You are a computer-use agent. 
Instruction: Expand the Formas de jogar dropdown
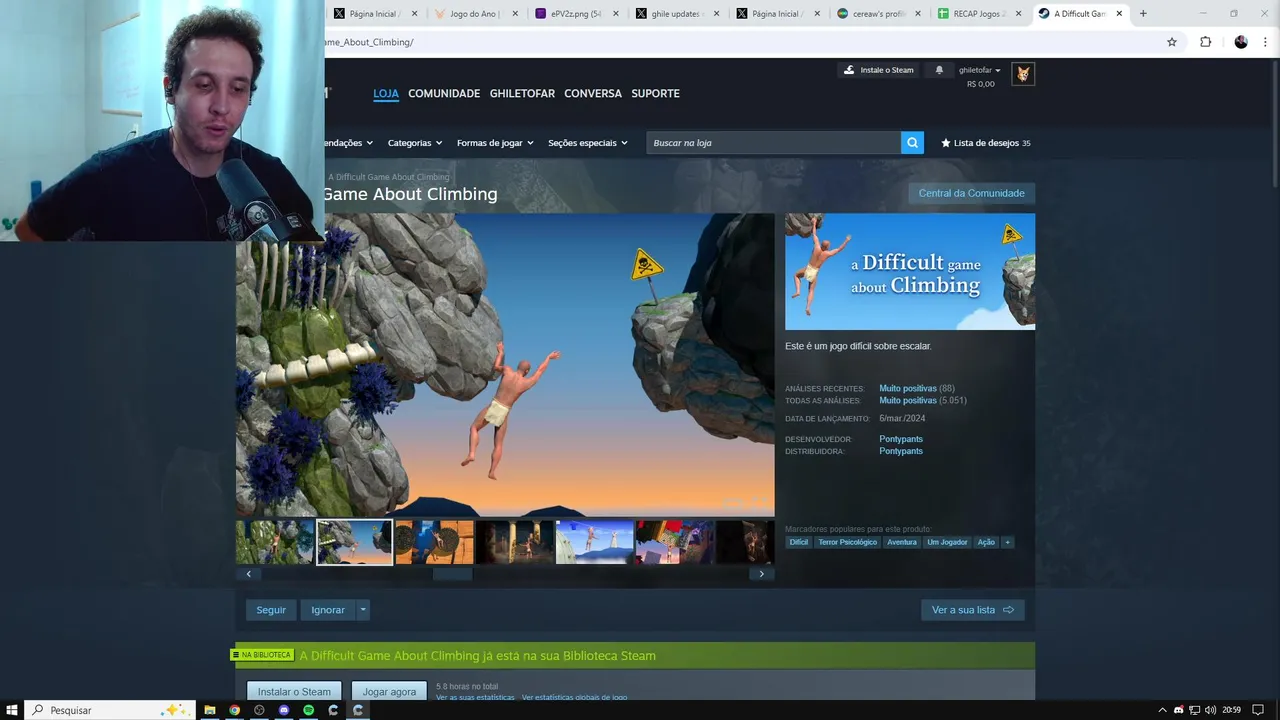click(x=495, y=143)
